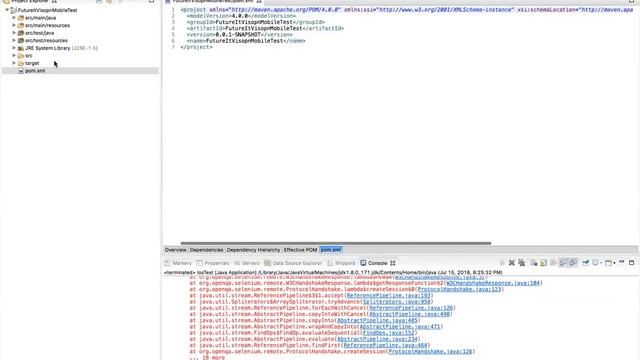Open the Markers view tab

178,263
